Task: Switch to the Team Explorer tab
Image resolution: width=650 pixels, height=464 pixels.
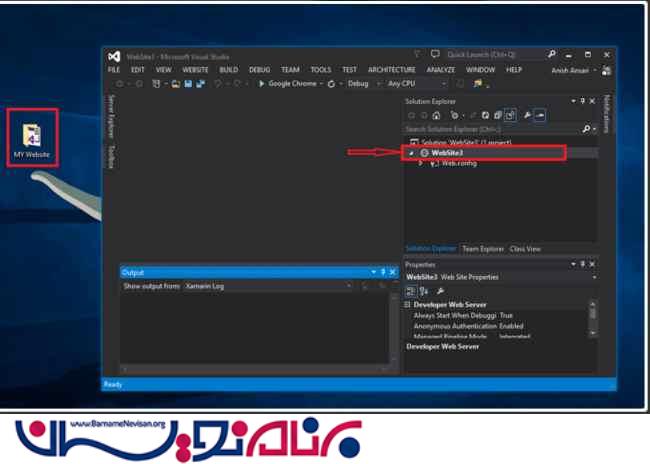Action: pos(483,249)
